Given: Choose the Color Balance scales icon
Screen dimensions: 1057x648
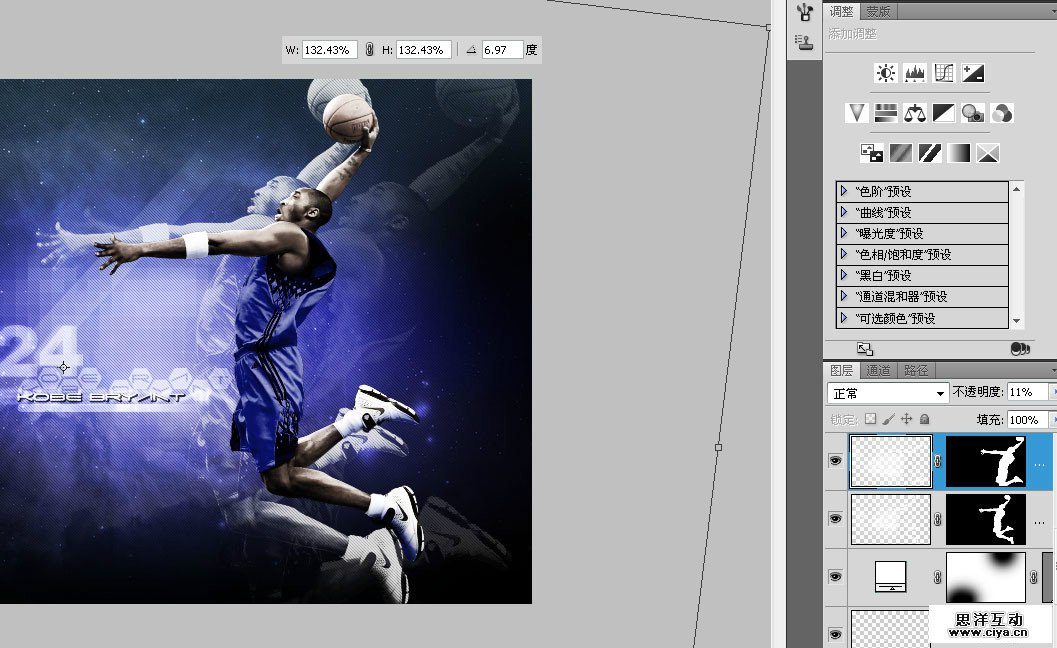Looking at the screenshot, I should pos(915,113).
